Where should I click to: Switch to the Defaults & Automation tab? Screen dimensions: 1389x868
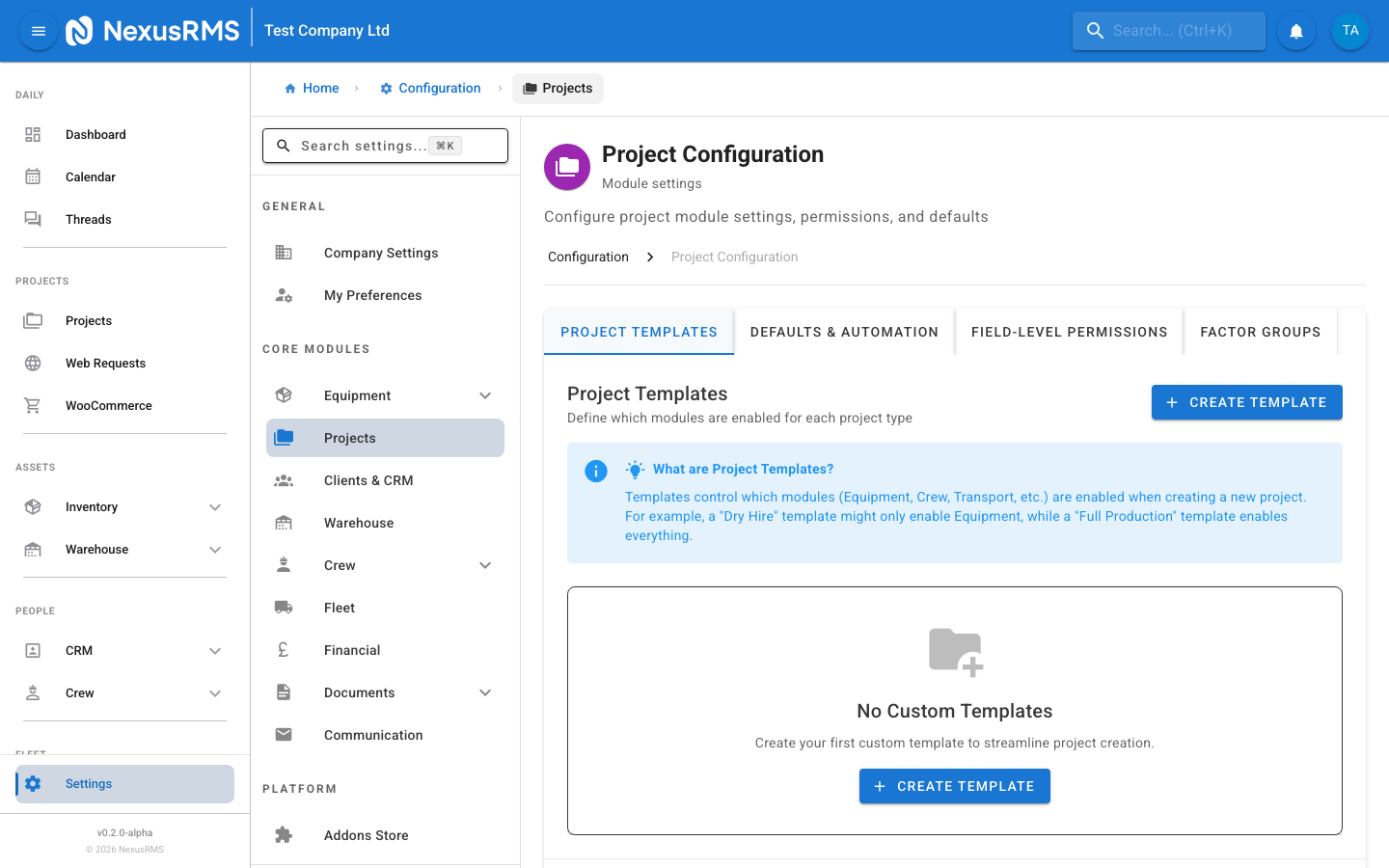(844, 332)
